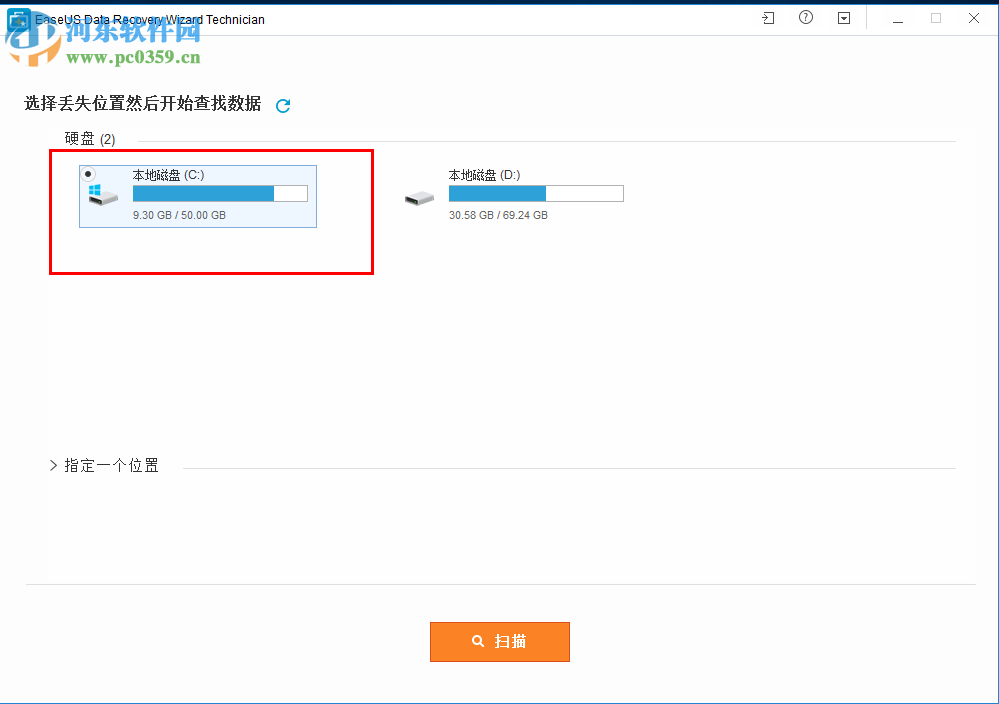Click the refresh icon beside the heading
This screenshot has width=999, height=704.
pos(283,104)
